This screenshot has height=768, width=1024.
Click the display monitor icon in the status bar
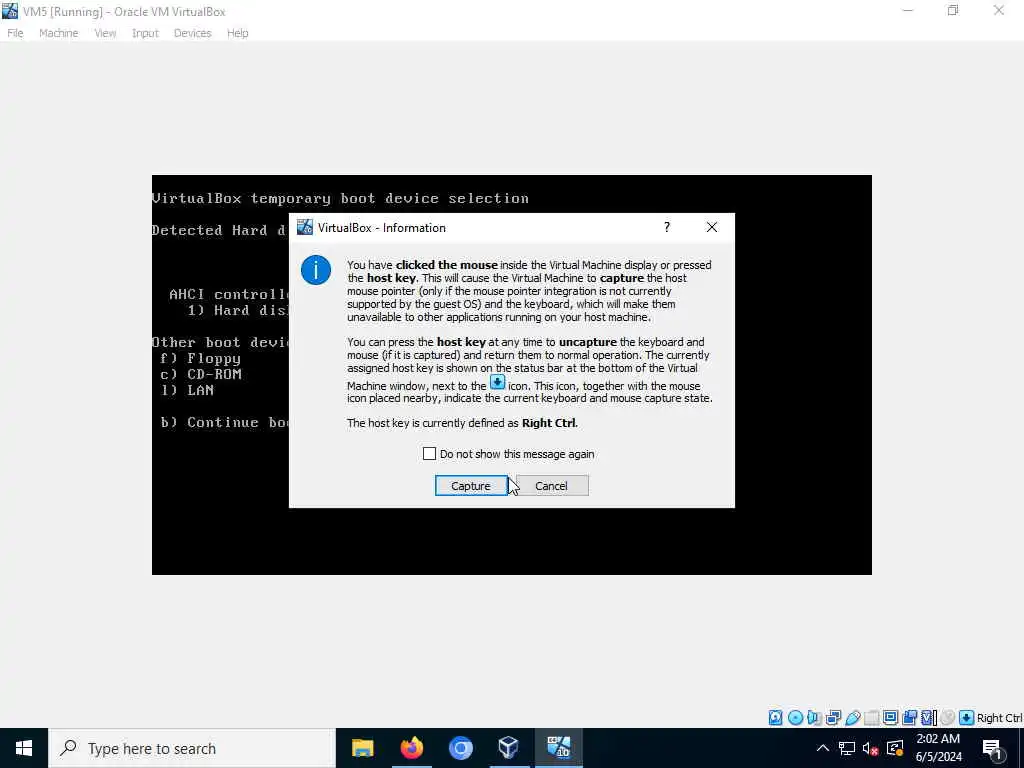pyautogui.click(x=890, y=717)
